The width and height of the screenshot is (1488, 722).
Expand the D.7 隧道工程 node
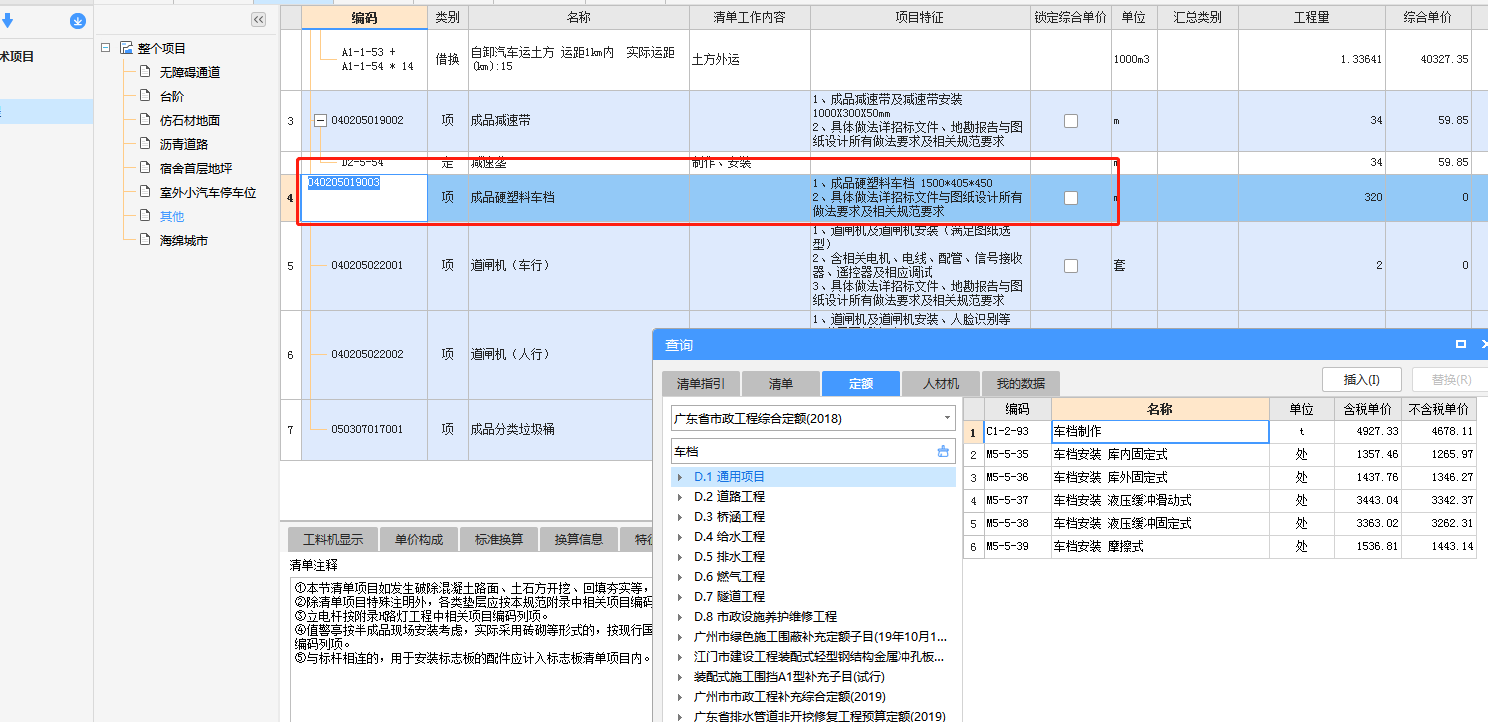click(x=681, y=597)
